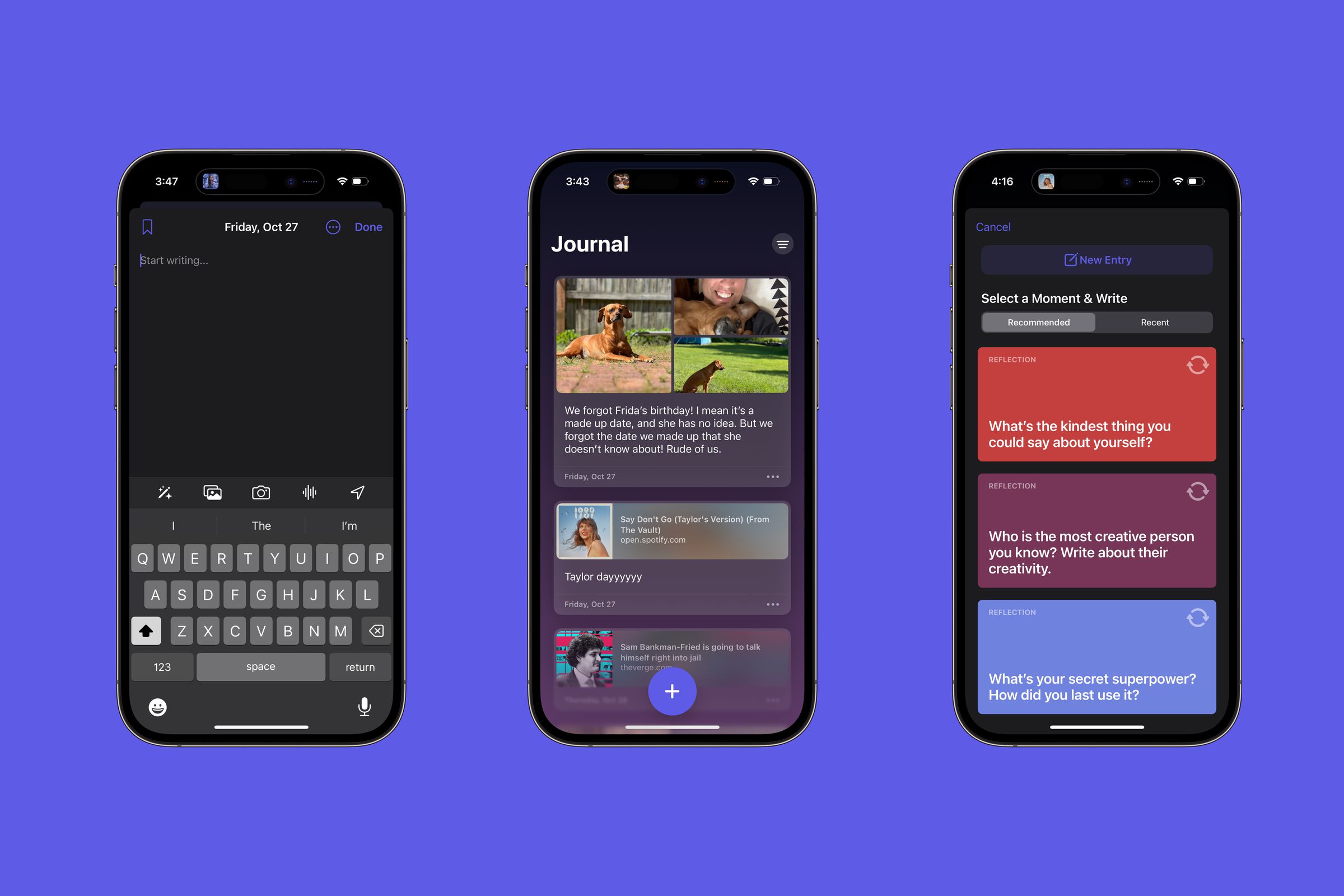Tap the photo library icon in toolbar

click(213, 491)
